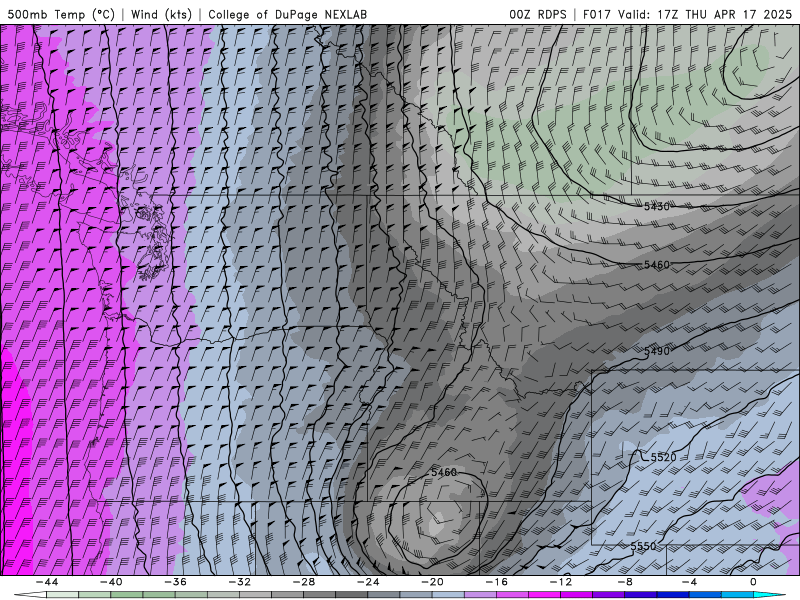Click the "500mb Temp (°C)" title text

click(x=61, y=14)
